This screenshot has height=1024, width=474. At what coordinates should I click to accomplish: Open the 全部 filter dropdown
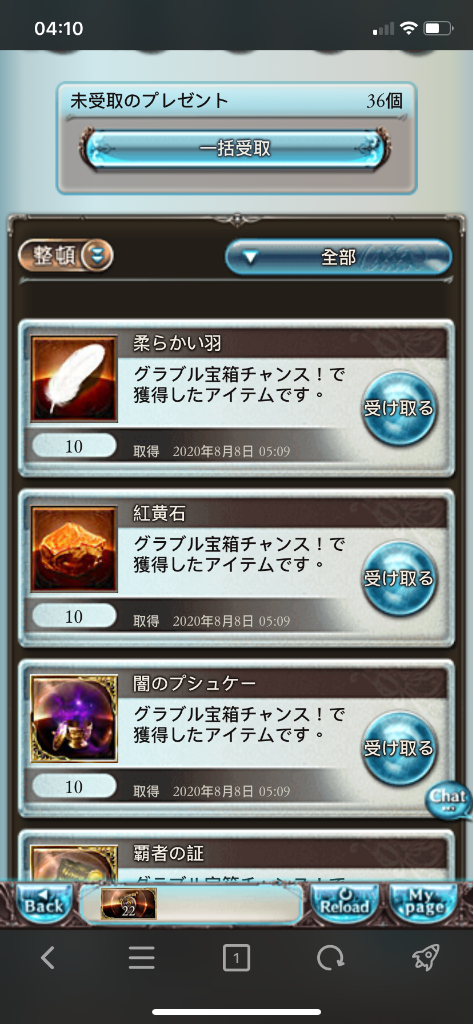(338, 257)
